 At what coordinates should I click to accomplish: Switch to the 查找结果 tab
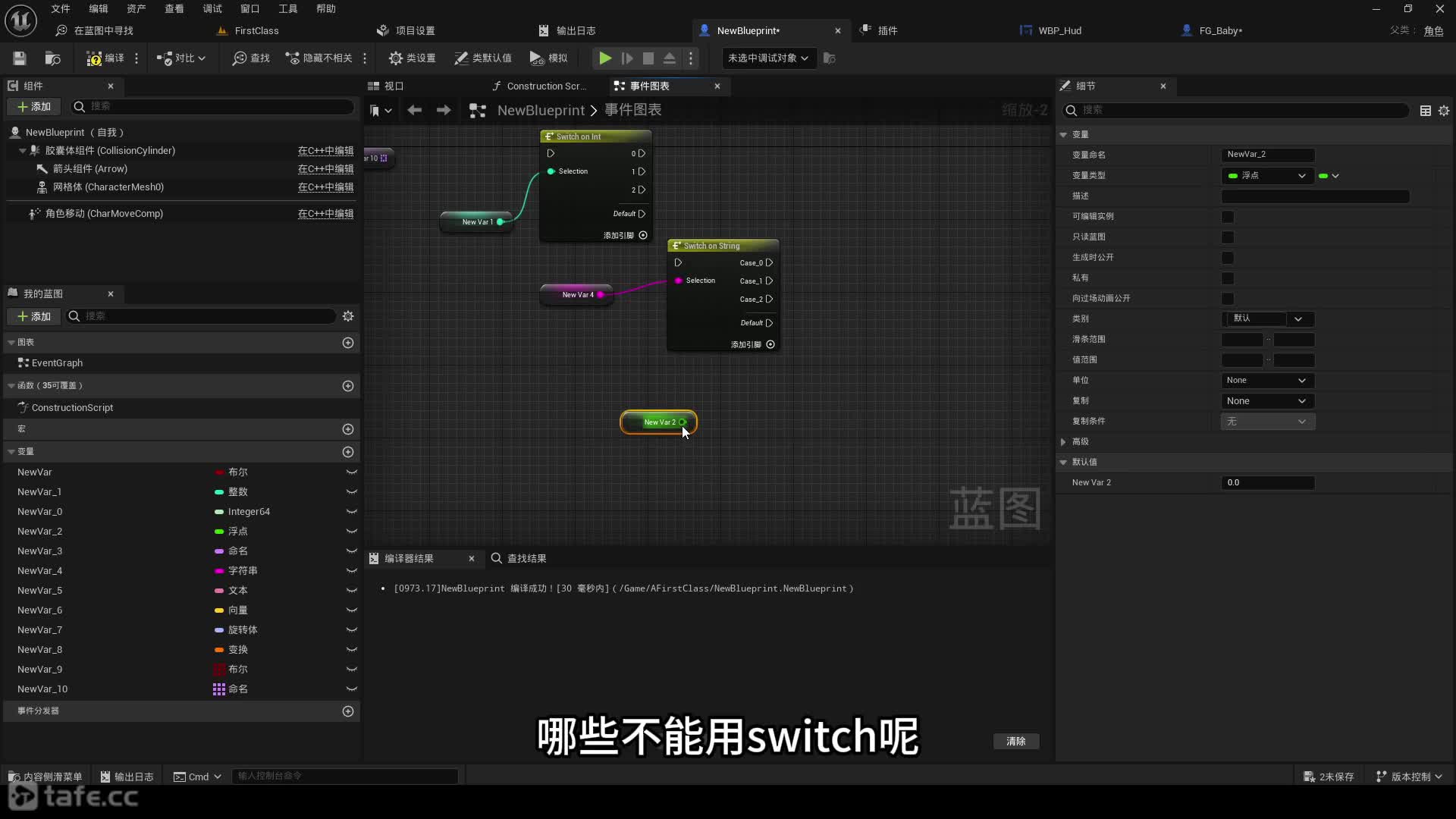tap(519, 559)
